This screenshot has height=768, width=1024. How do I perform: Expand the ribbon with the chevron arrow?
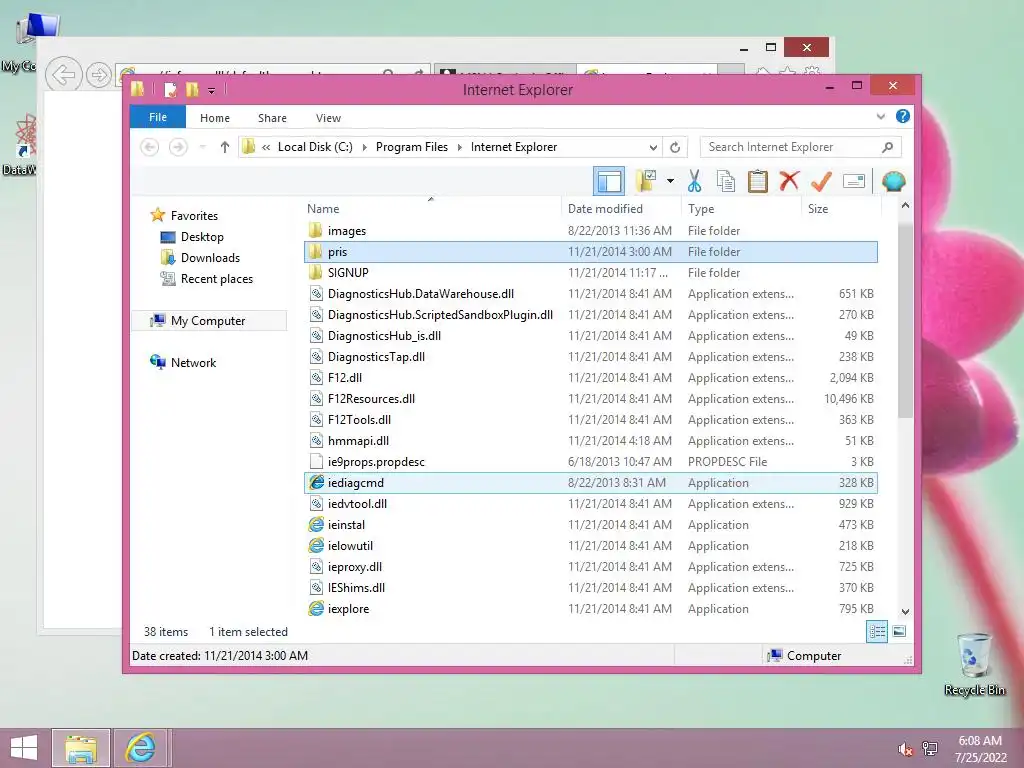880,117
